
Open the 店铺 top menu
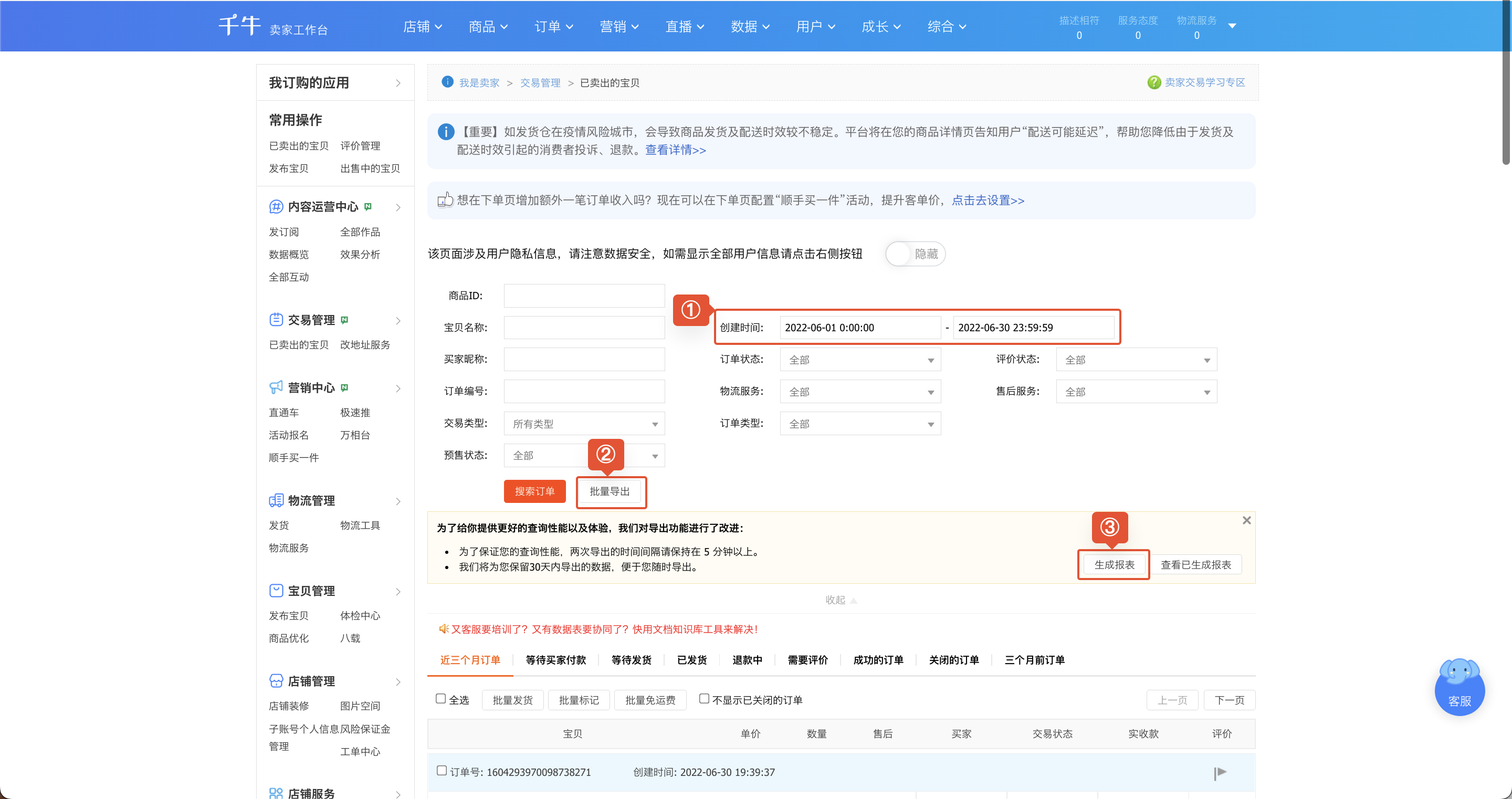point(423,26)
